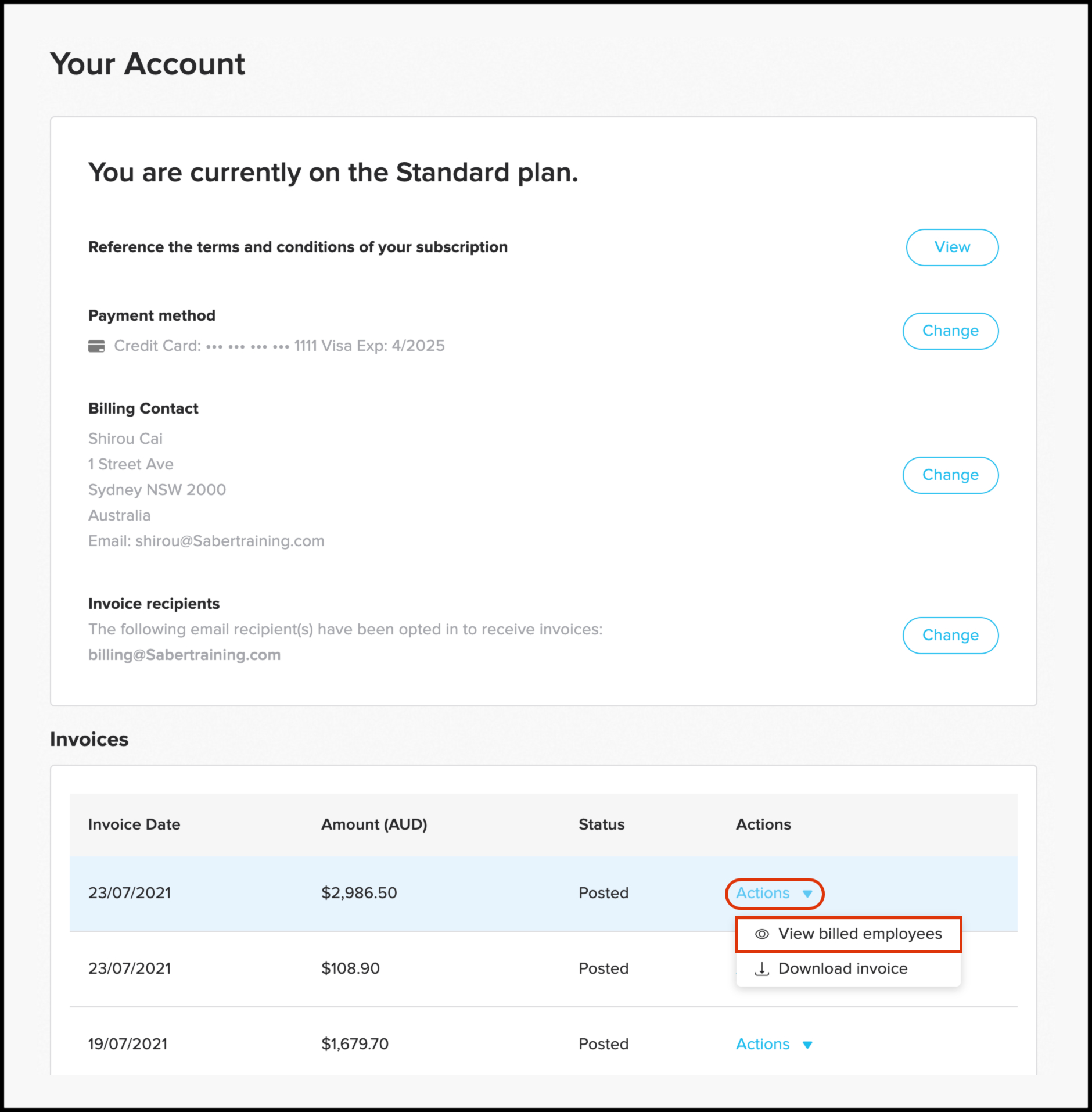This screenshot has height=1112, width=1092.
Task: Change the Billing Contact details
Action: [950, 475]
